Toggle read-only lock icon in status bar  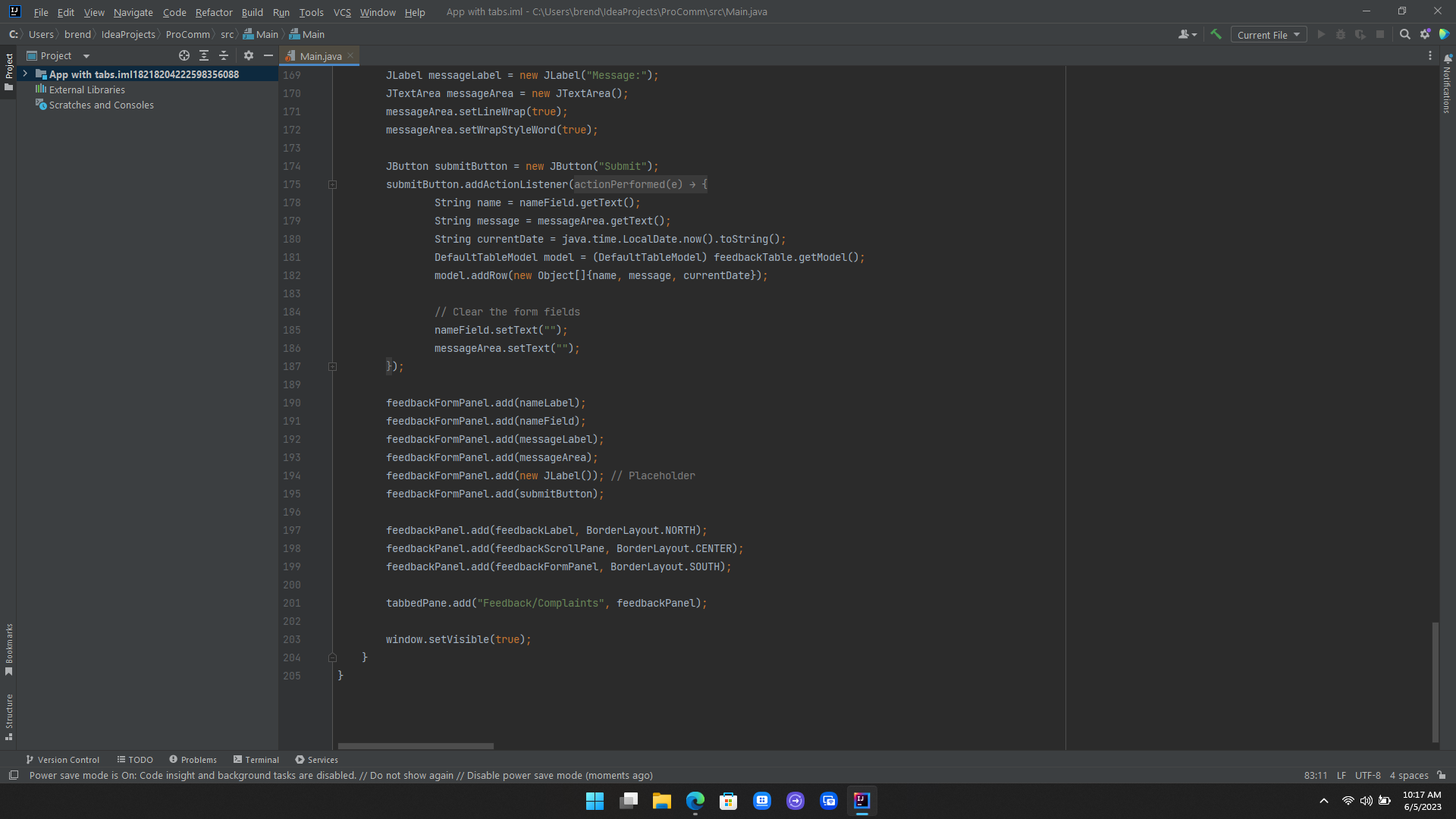tap(1441, 775)
